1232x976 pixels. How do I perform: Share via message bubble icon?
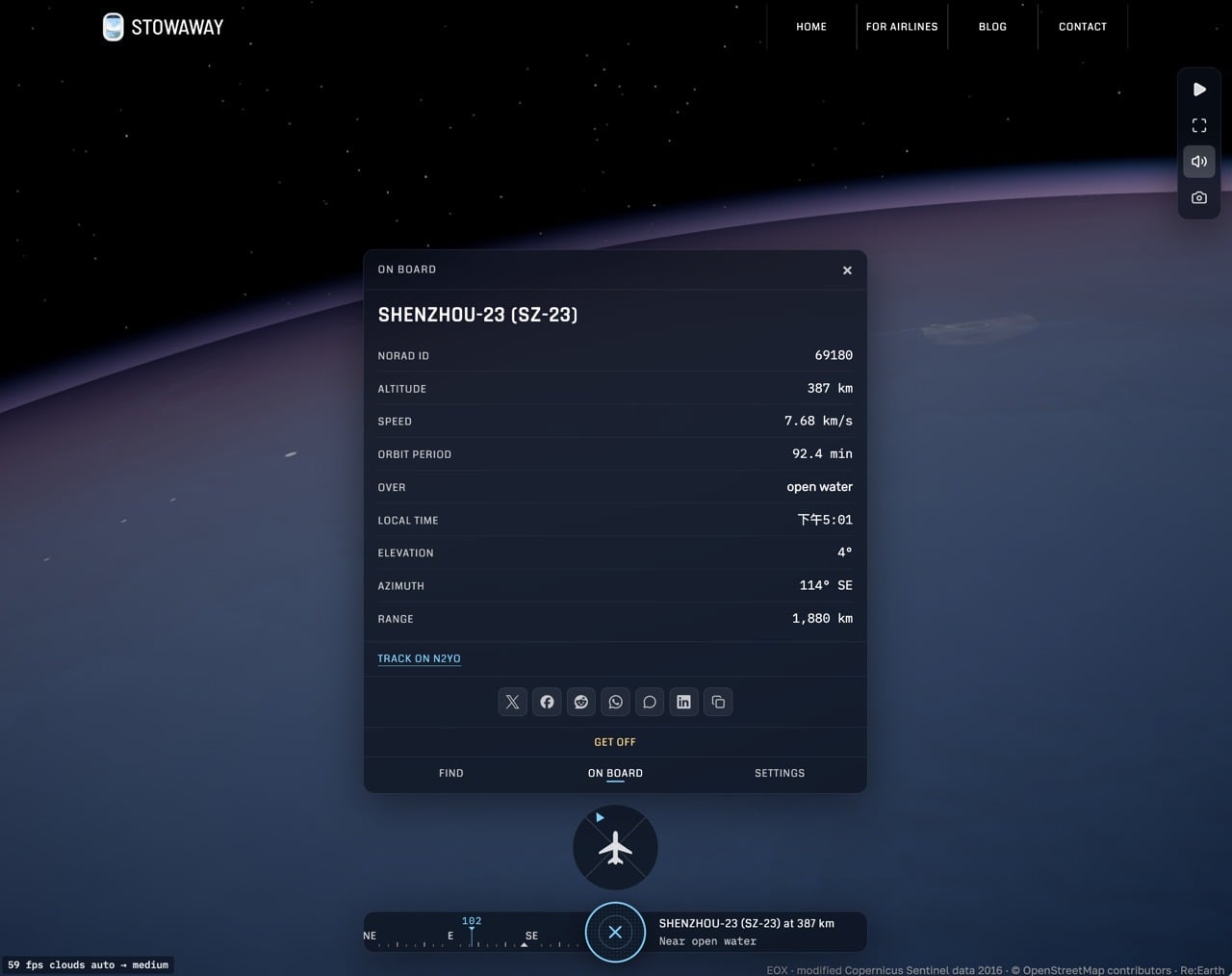pyautogui.click(x=650, y=702)
